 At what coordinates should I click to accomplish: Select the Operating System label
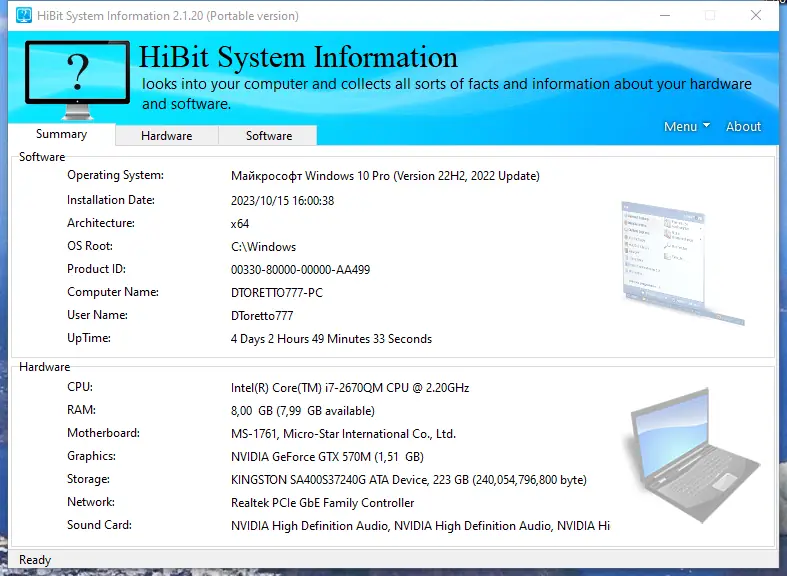(x=115, y=175)
